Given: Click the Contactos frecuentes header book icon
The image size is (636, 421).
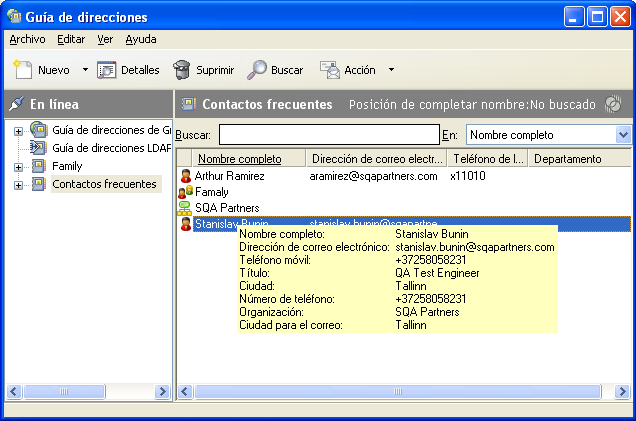Looking at the screenshot, I should 189,104.
